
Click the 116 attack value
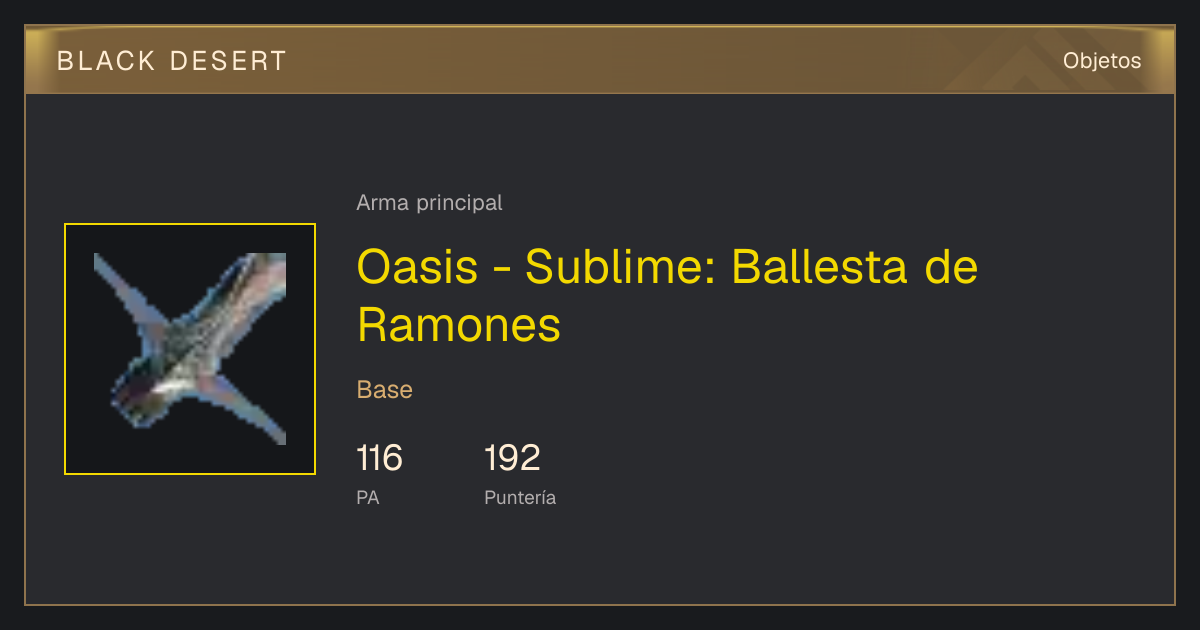point(379,458)
